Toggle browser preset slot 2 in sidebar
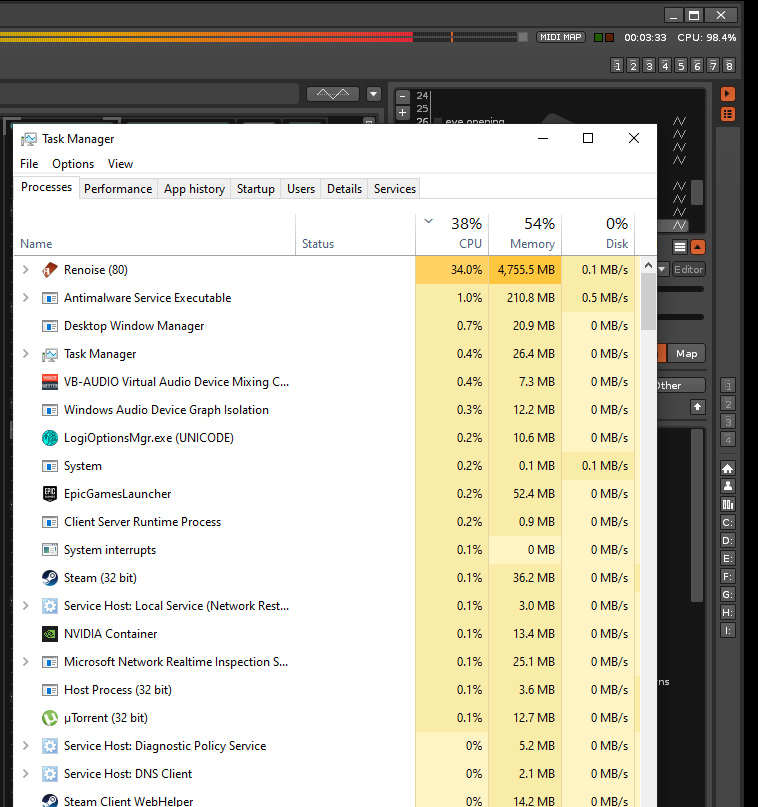This screenshot has width=758, height=807. (728, 404)
